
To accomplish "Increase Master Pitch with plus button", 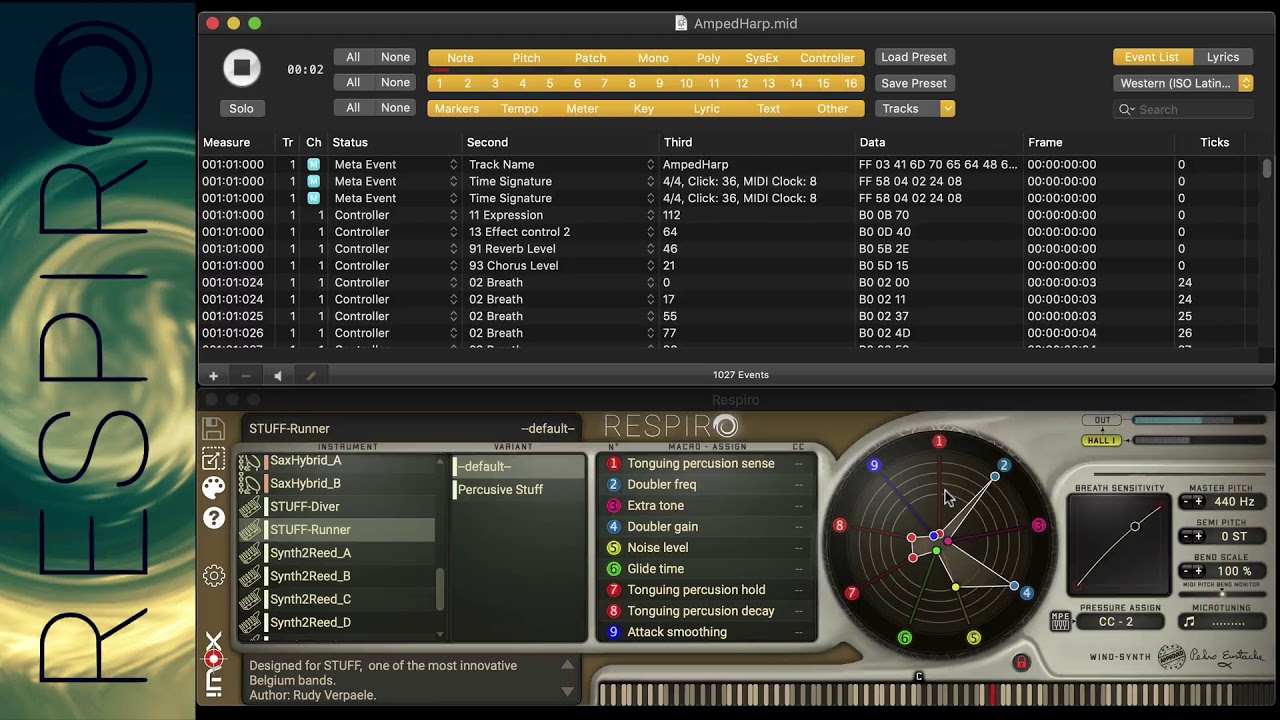I will (1198, 502).
